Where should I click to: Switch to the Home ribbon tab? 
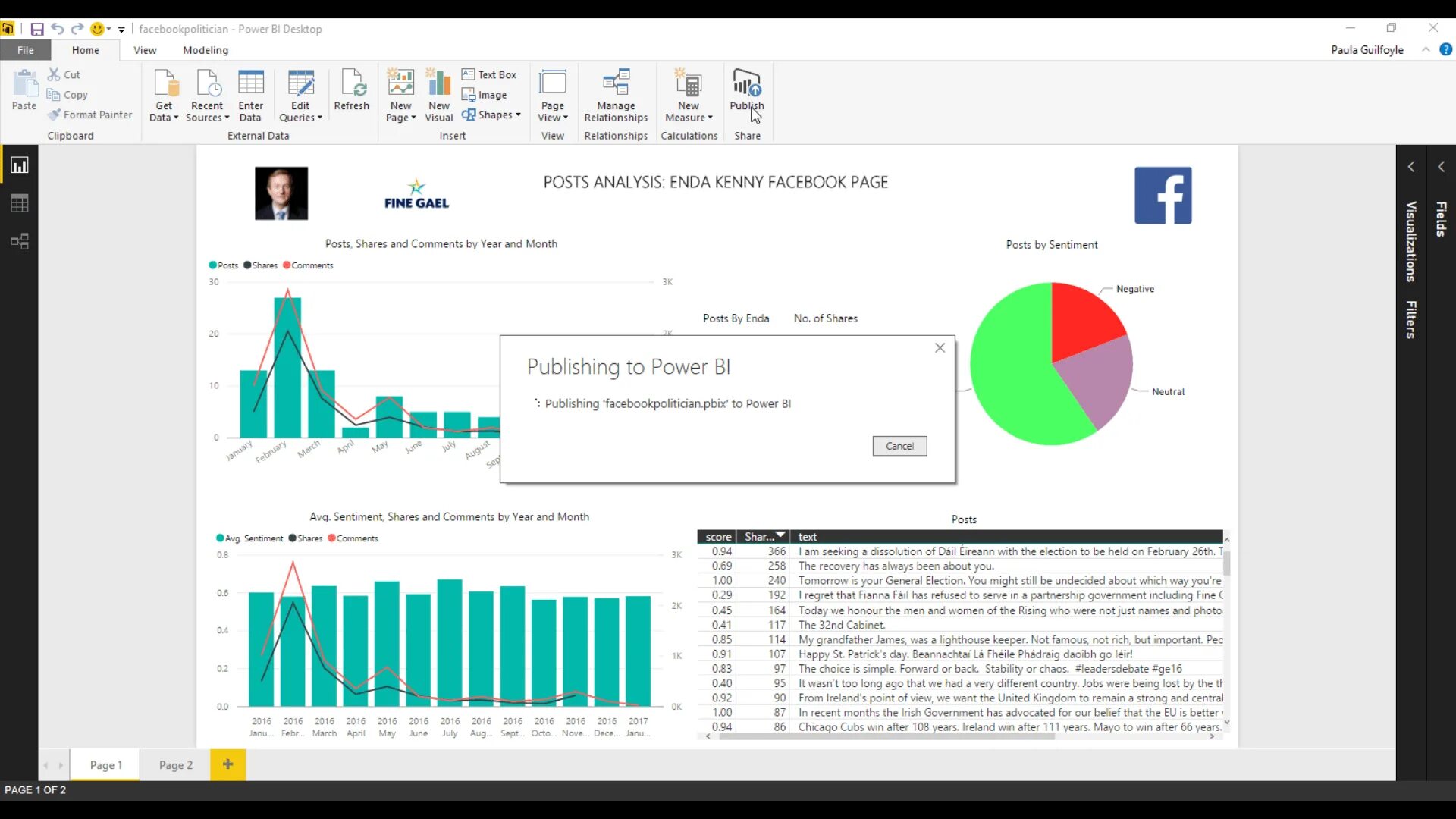pos(86,50)
